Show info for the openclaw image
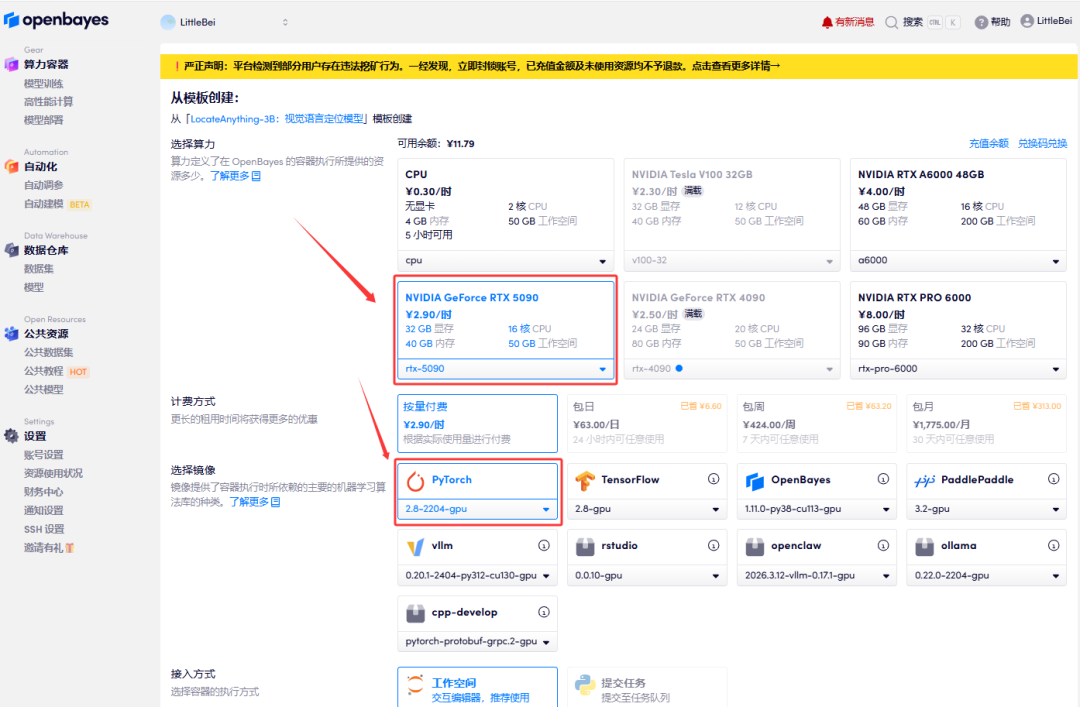This screenshot has width=1080, height=707. tap(883, 545)
